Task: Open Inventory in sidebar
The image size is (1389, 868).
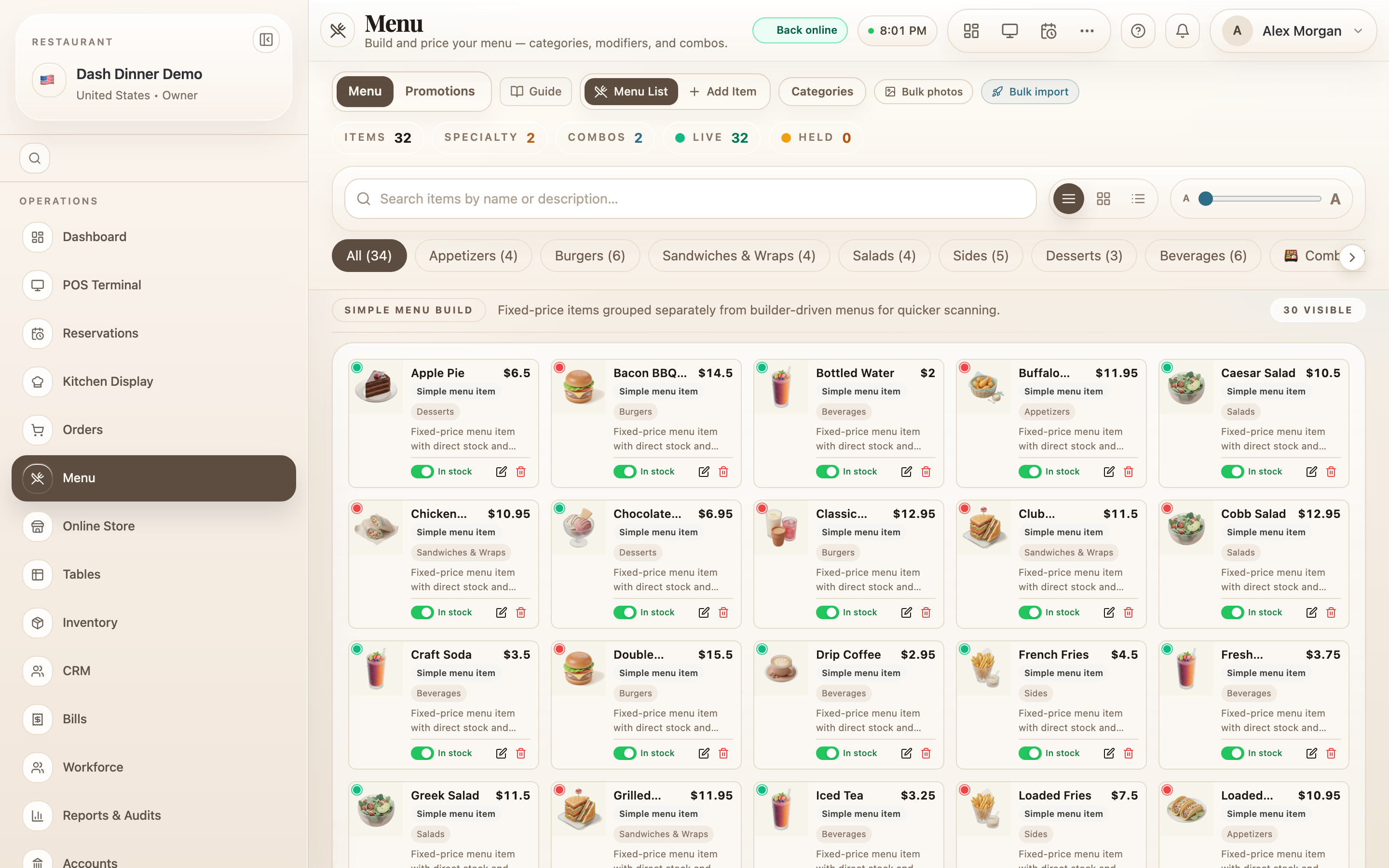Action: (x=154, y=623)
